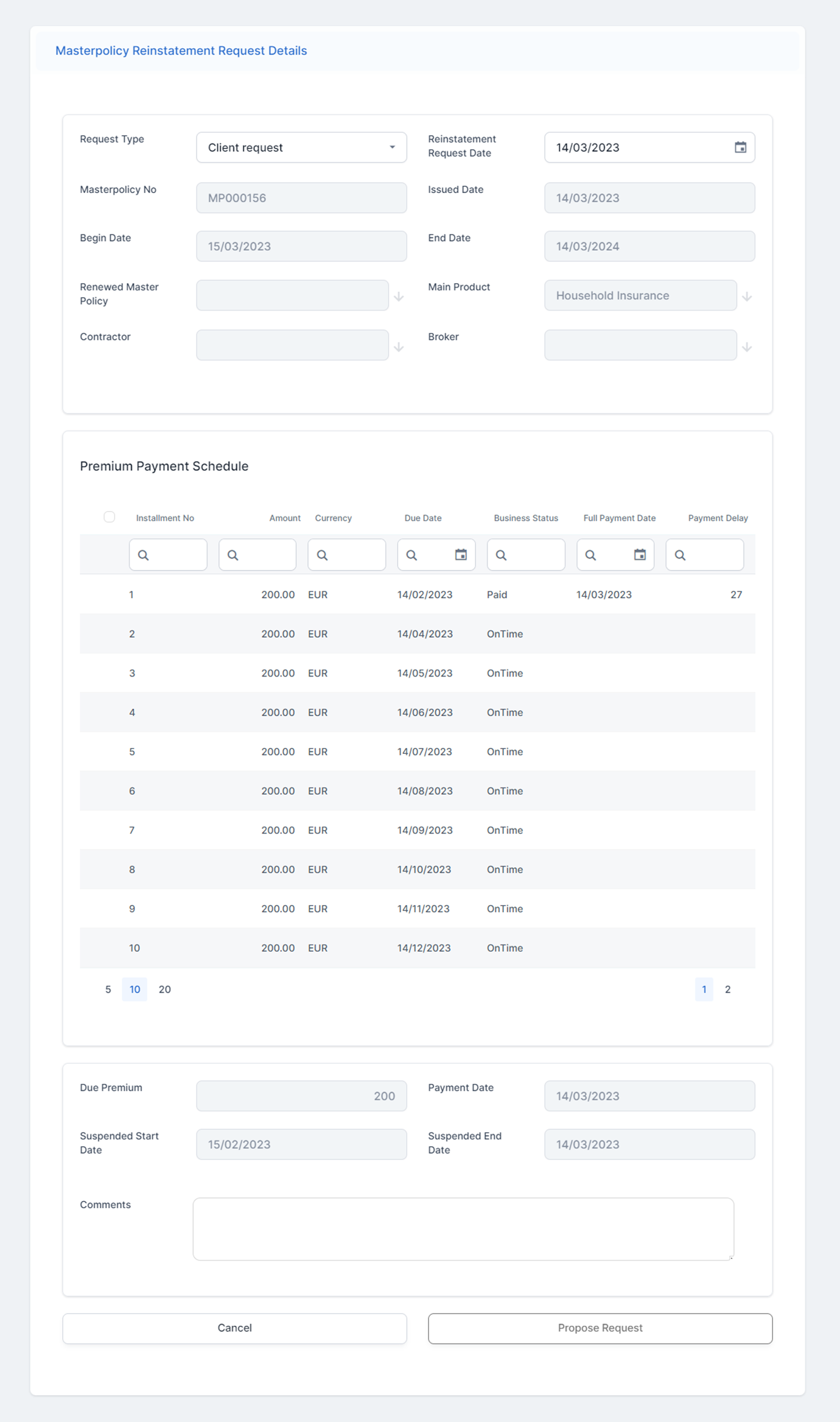Click the Installment No filter search icon

[x=144, y=555]
